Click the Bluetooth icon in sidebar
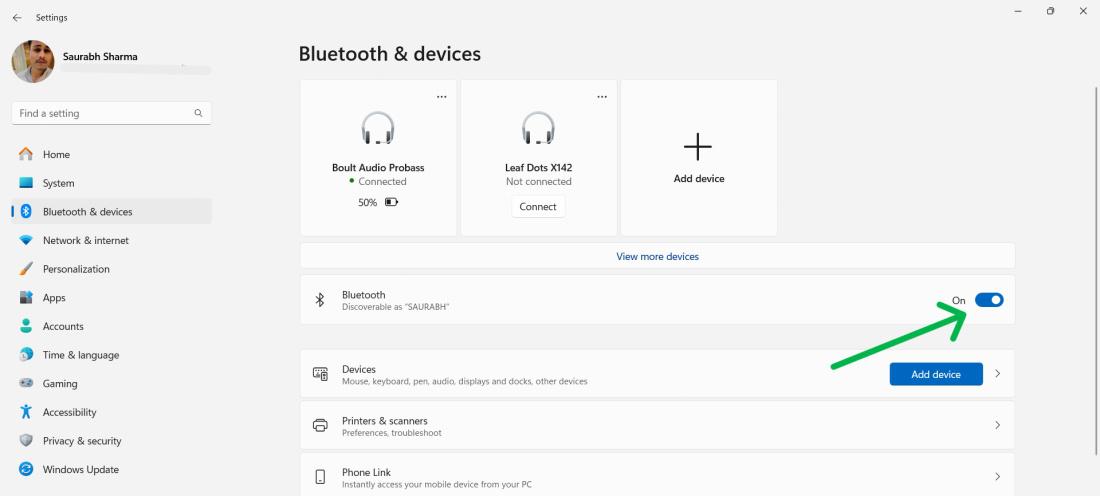1100x496 pixels. [27, 212]
